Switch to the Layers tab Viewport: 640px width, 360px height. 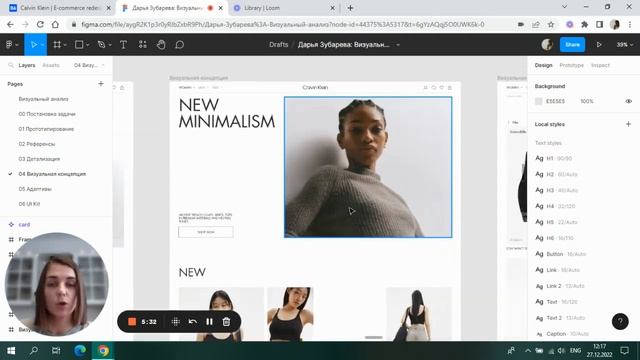tap(27, 65)
